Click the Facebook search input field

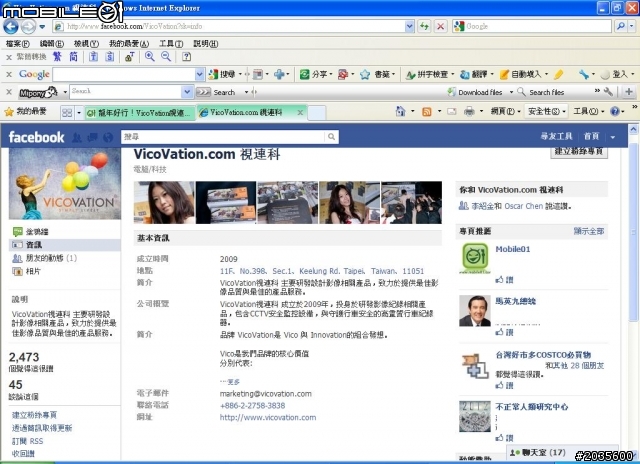point(223,137)
